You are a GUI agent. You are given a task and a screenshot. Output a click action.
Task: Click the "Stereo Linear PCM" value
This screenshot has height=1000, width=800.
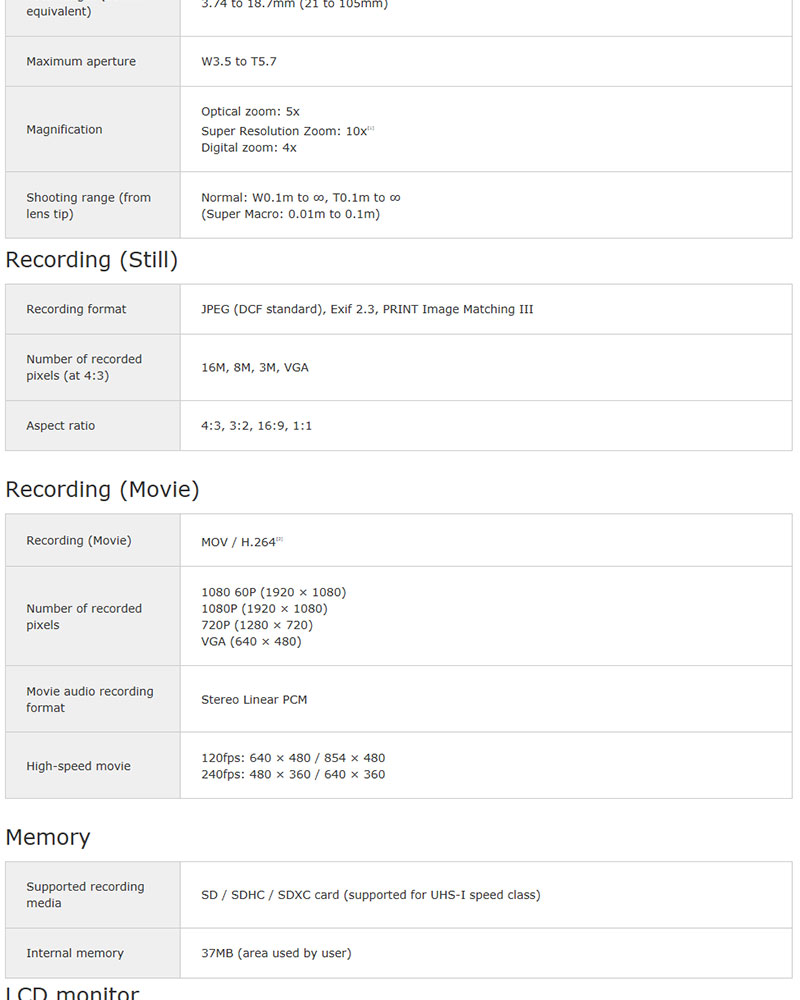tap(254, 700)
